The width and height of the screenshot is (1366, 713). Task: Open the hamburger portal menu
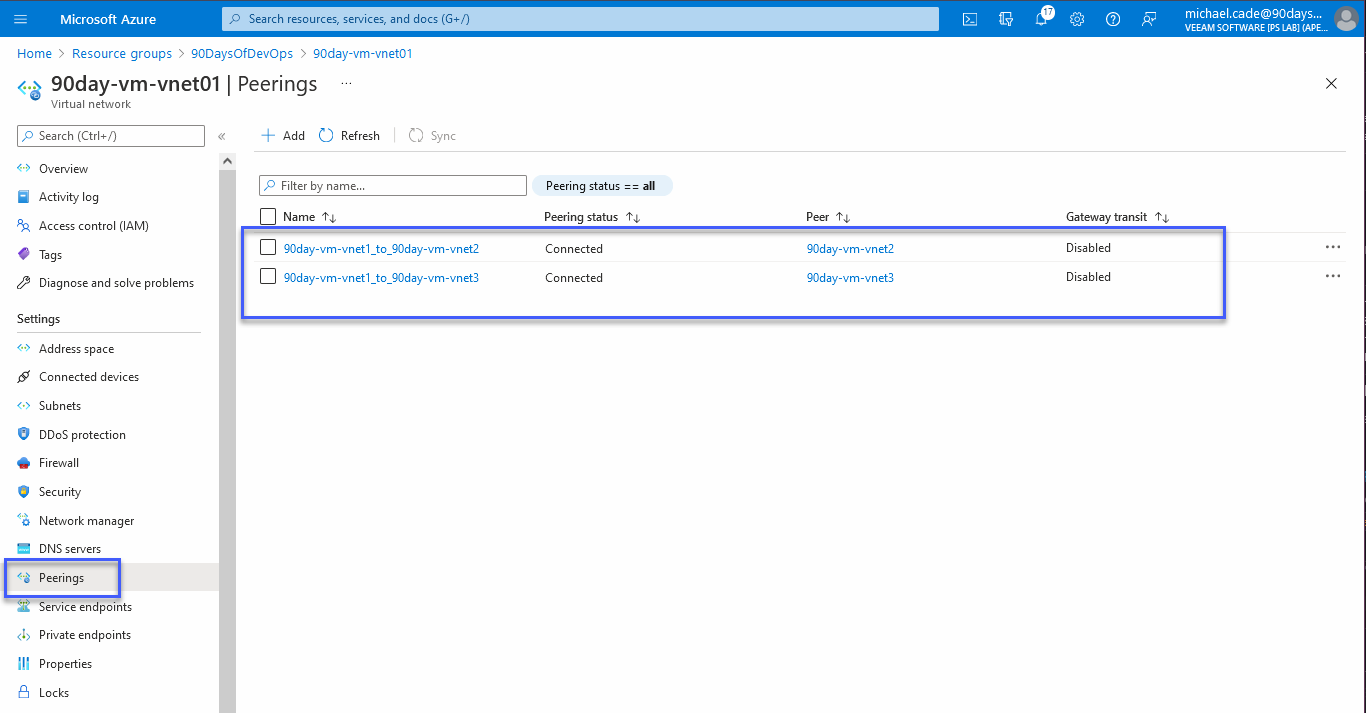(x=21, y=19)
